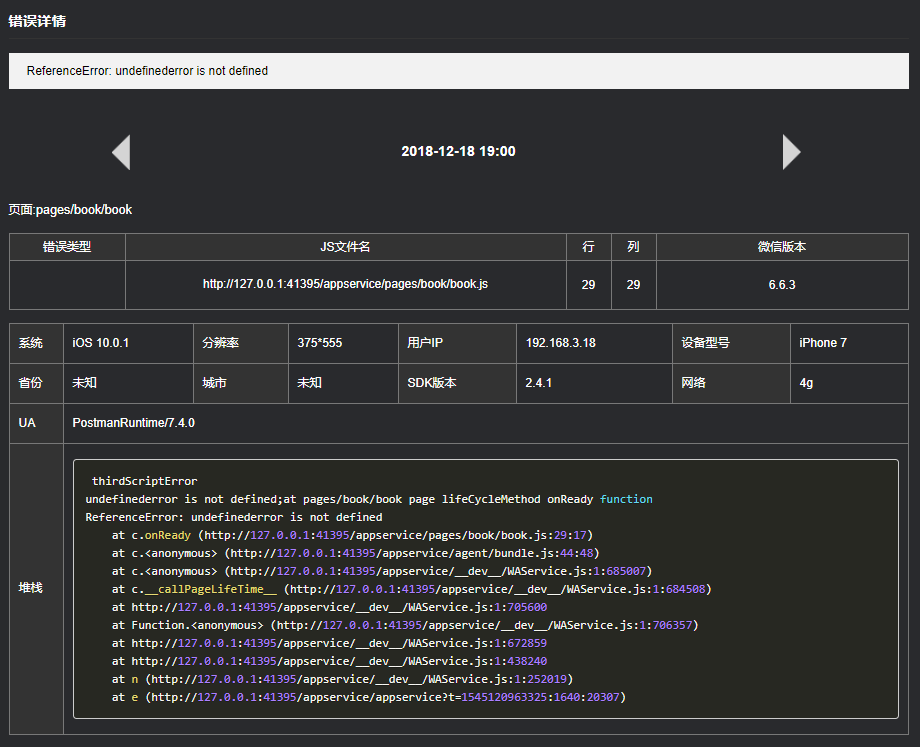Viewport: 920px width, 747px height.
Task: Click the thirdScriptError line in stack
Action: click(144, 481)
